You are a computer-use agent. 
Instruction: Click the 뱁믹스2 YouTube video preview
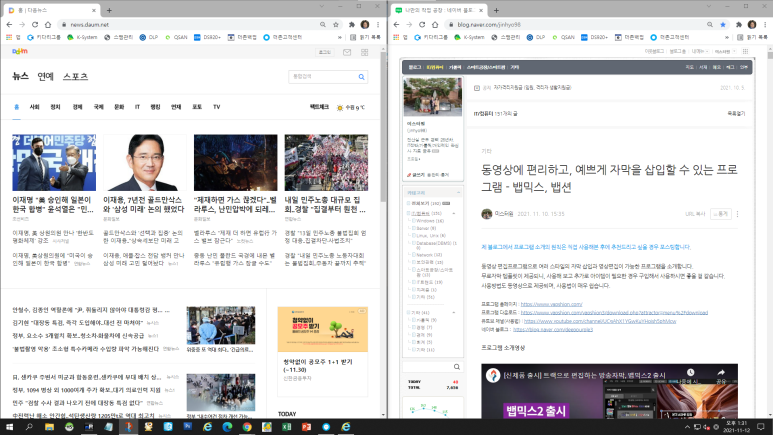pyautogui.click(x=609, y=392)
